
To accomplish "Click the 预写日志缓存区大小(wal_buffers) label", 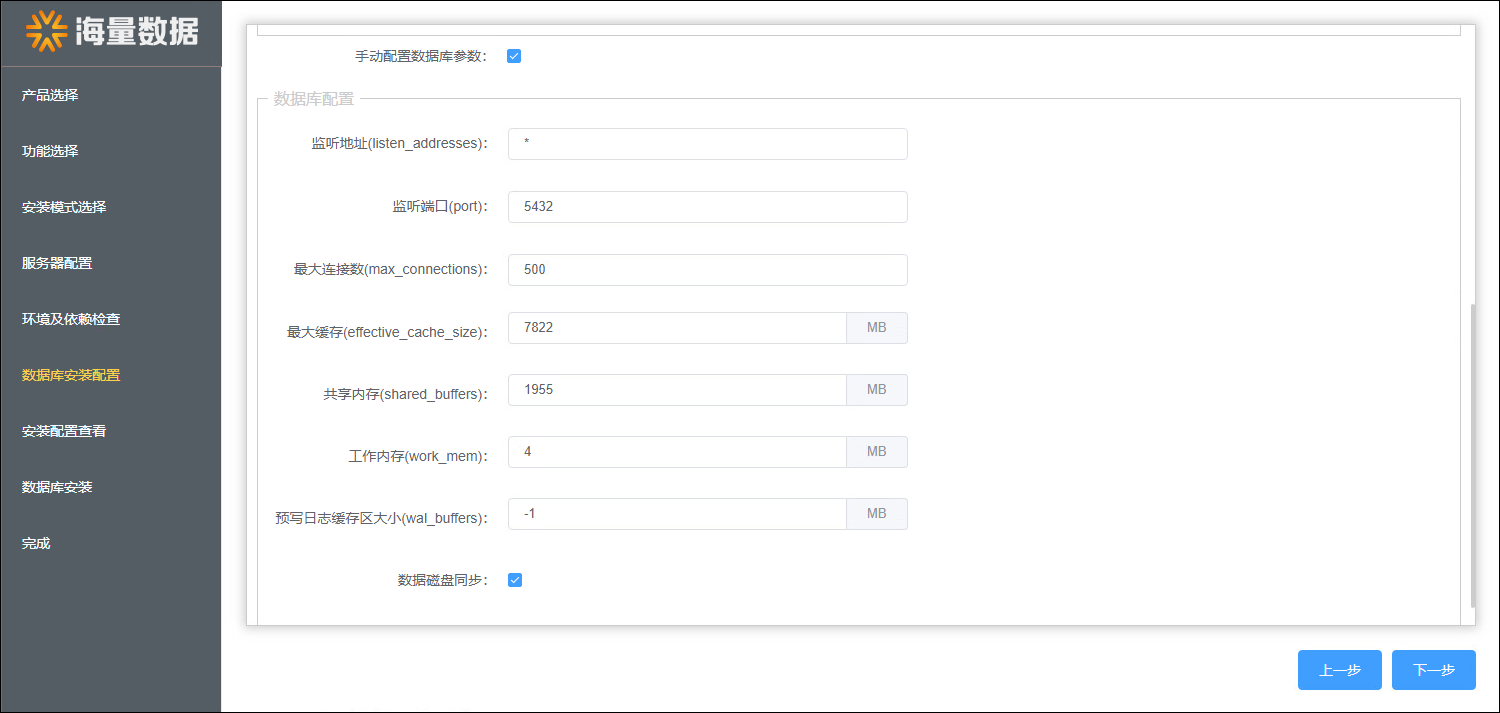I will [382, 518].
